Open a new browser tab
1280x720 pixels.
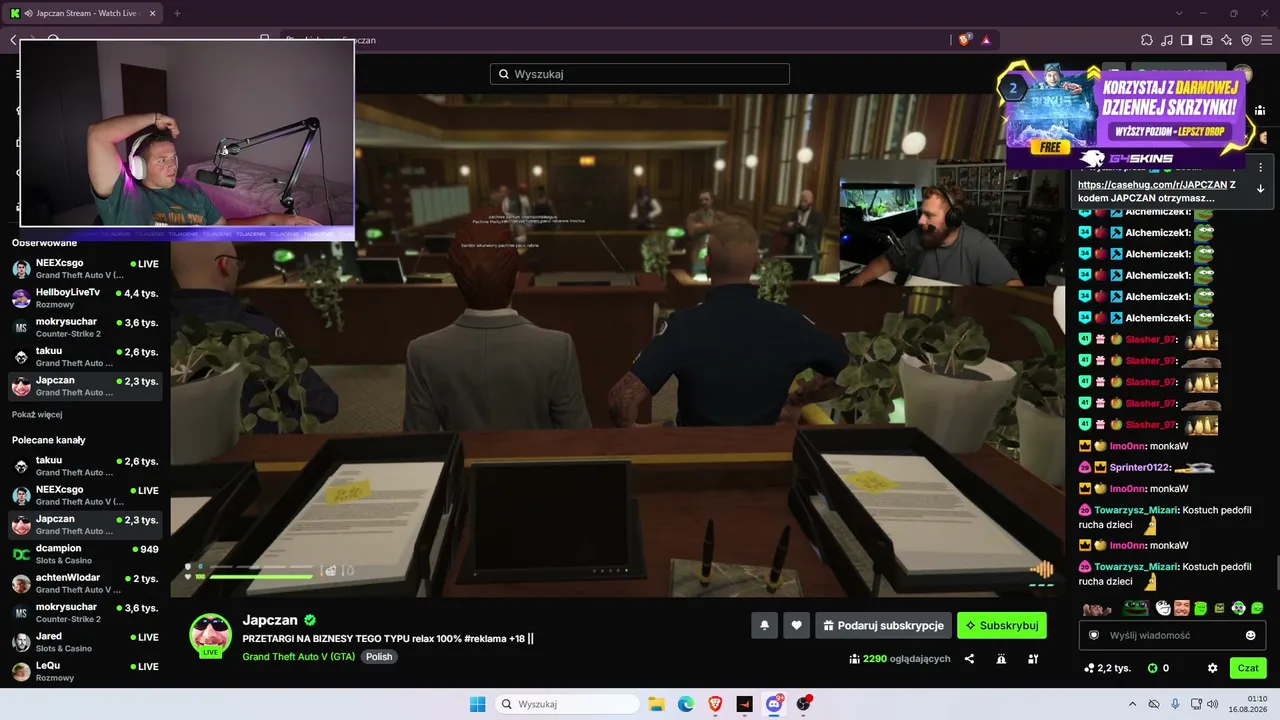[x=177, y=13]
